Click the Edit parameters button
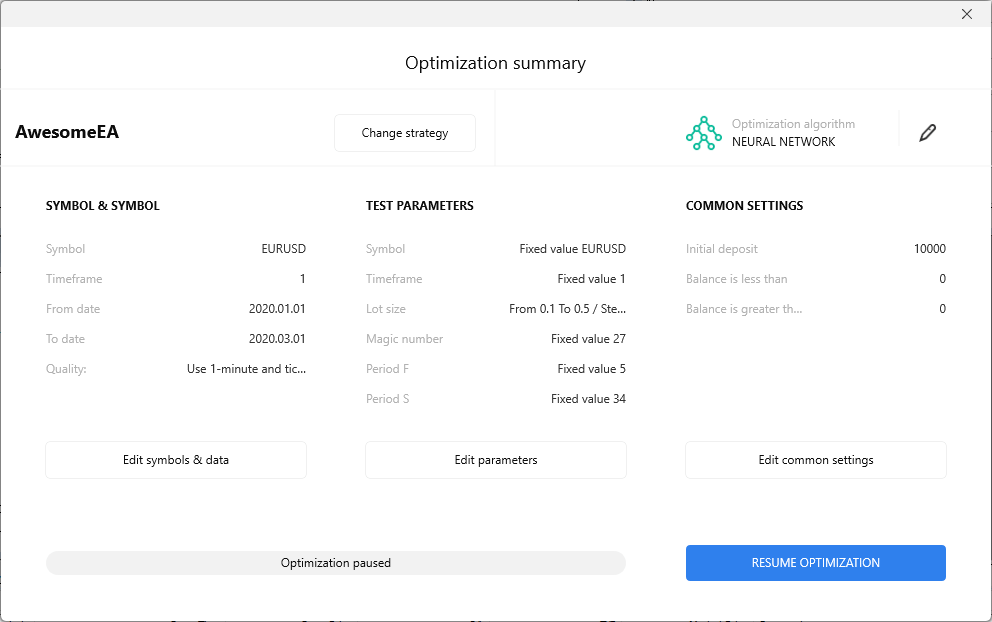This screenshot has width=992, height=622. pos(496,460)
